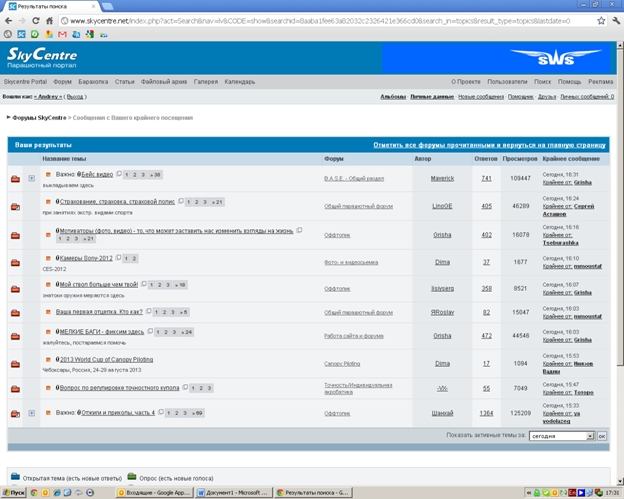Open Skycentre Portal menu item
Screen dimensions: 624x499
point(25,82)
